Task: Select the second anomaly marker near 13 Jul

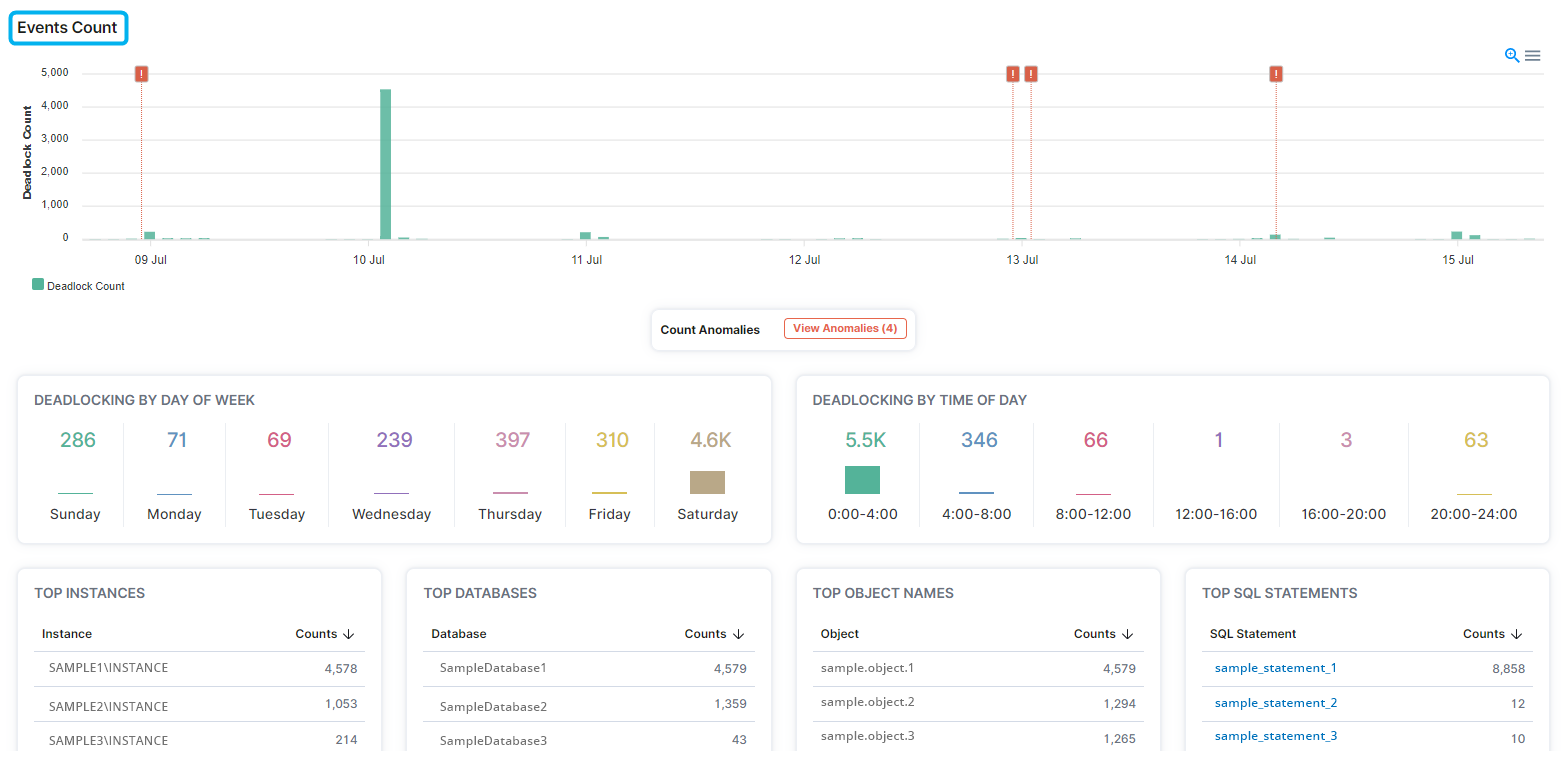Action: 1031,73
